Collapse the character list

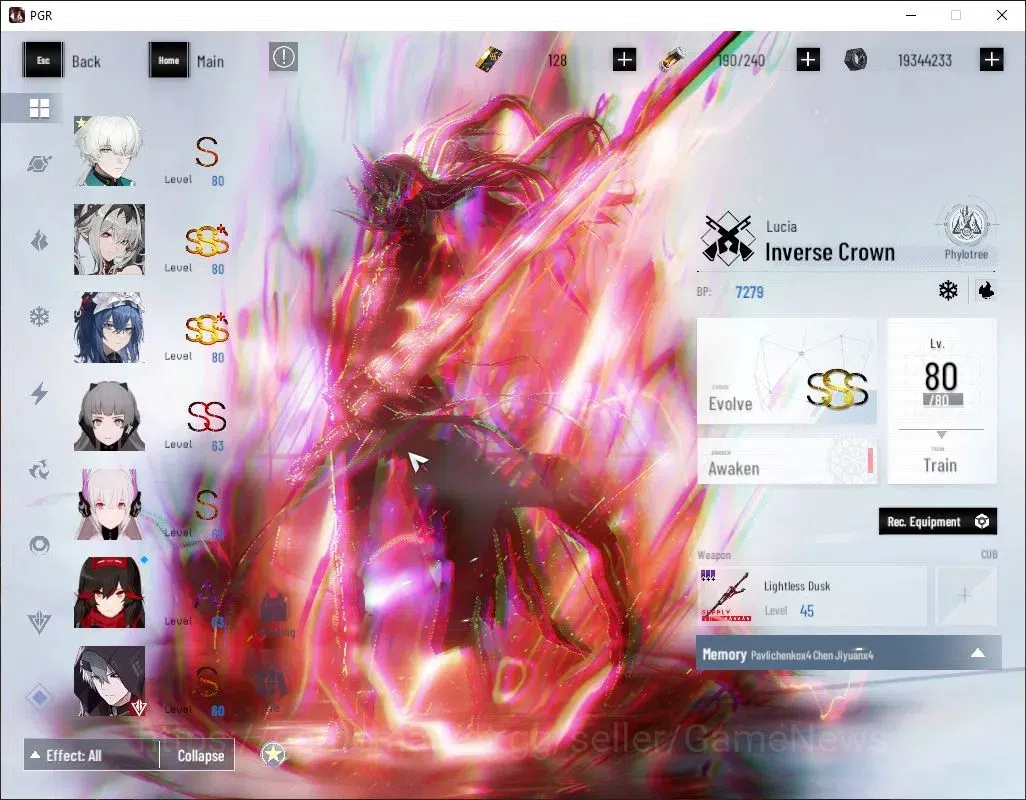(x=200, y=756)
